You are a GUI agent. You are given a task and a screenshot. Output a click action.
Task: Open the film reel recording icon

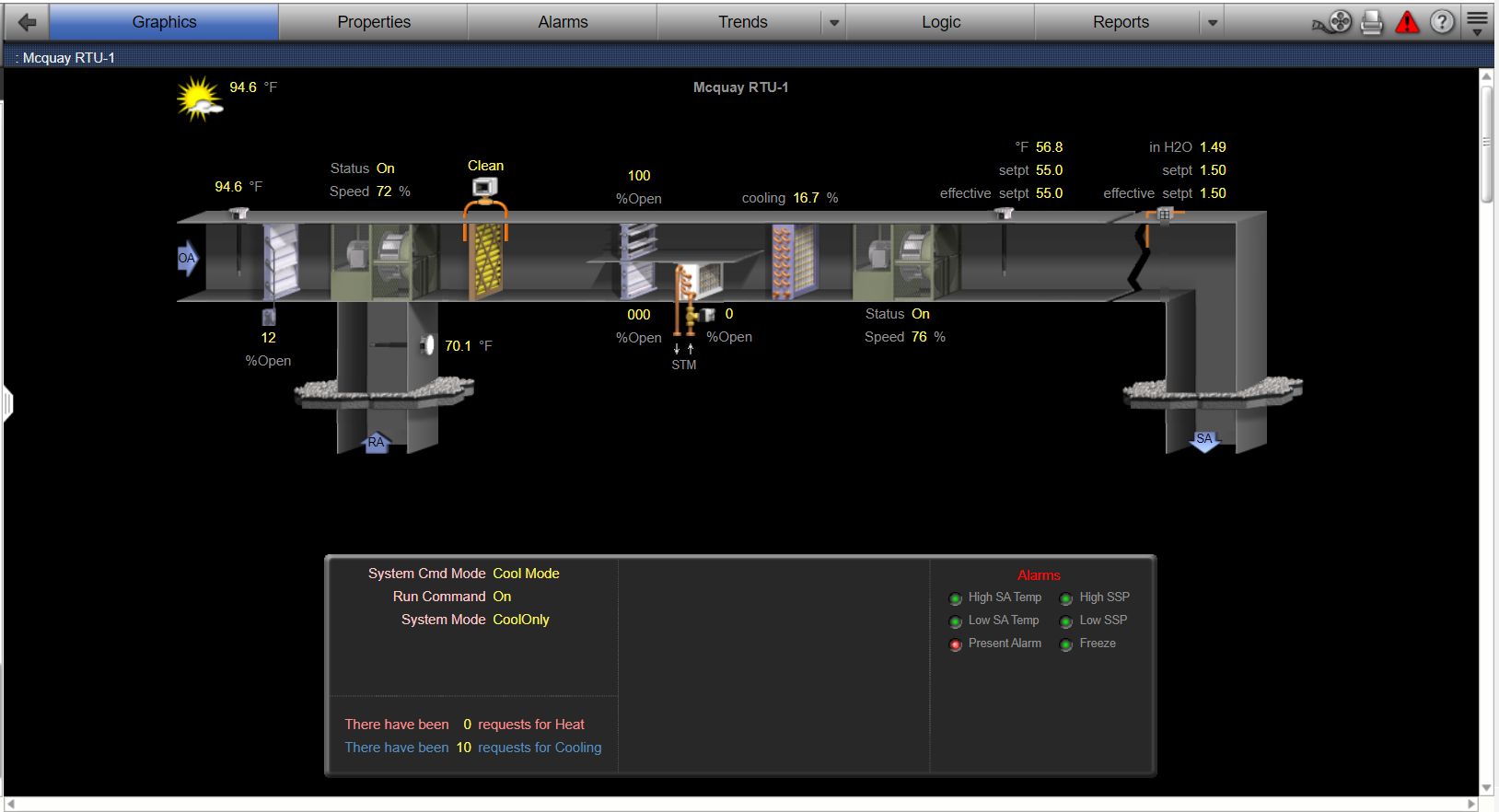[x=1333, y=22]
